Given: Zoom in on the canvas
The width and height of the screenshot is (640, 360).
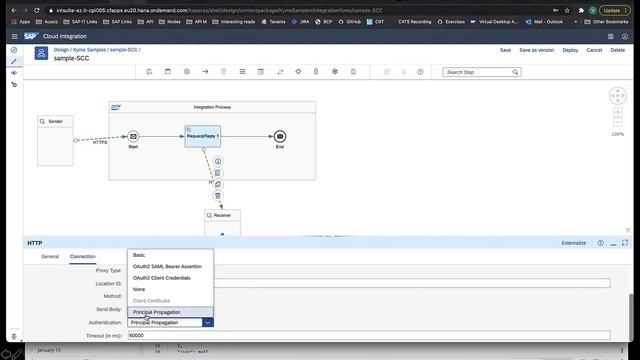Looking at the screenshot, I should (618, 112).
